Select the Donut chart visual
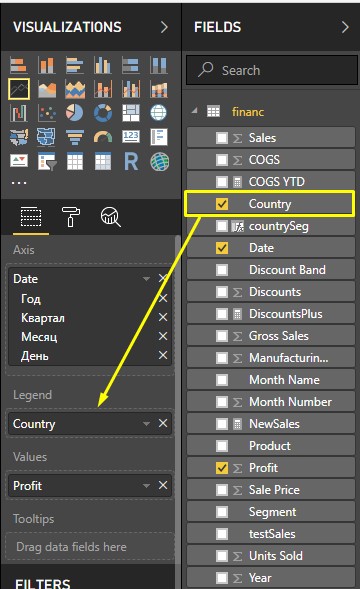Screen dimensions: 360x589 103,113
